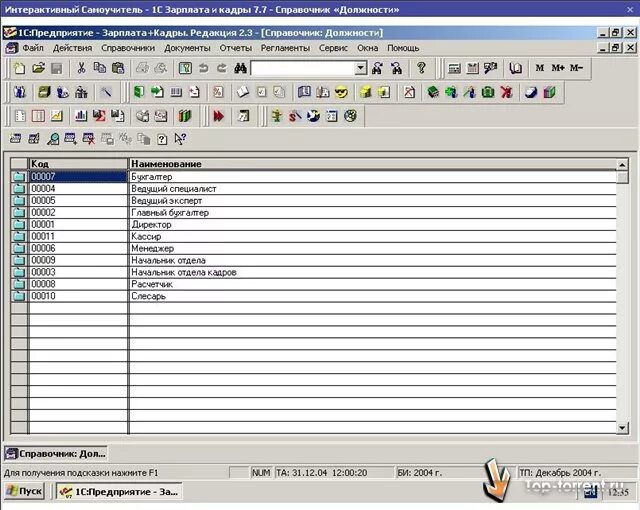This screenshot has height=510, width=640.
Task: Click the binoculars Find icon
Action: pyautogui.click(x=240, y=68)
